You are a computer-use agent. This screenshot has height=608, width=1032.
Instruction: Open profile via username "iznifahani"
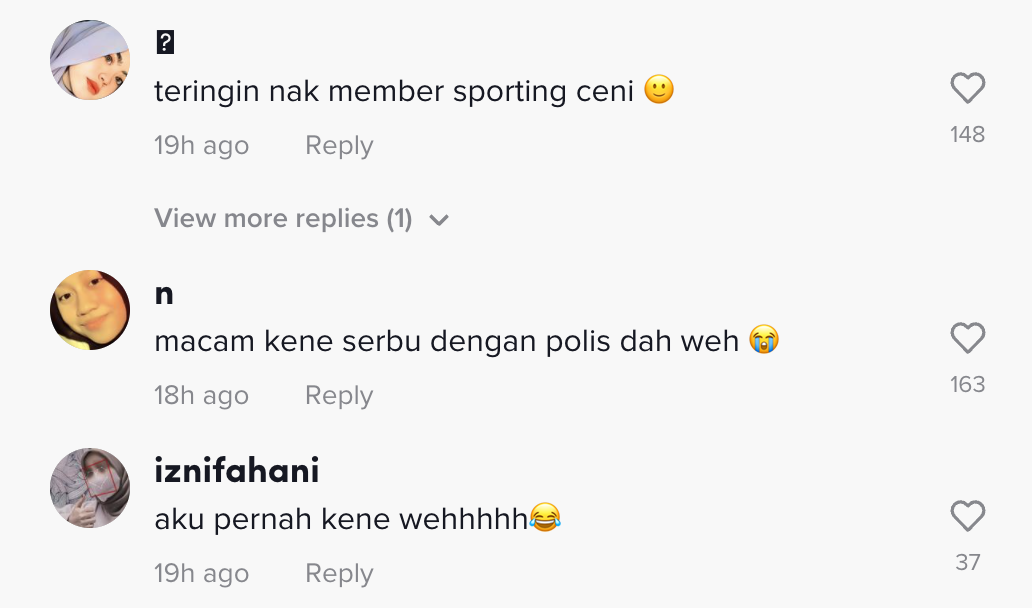coord(237,470)
